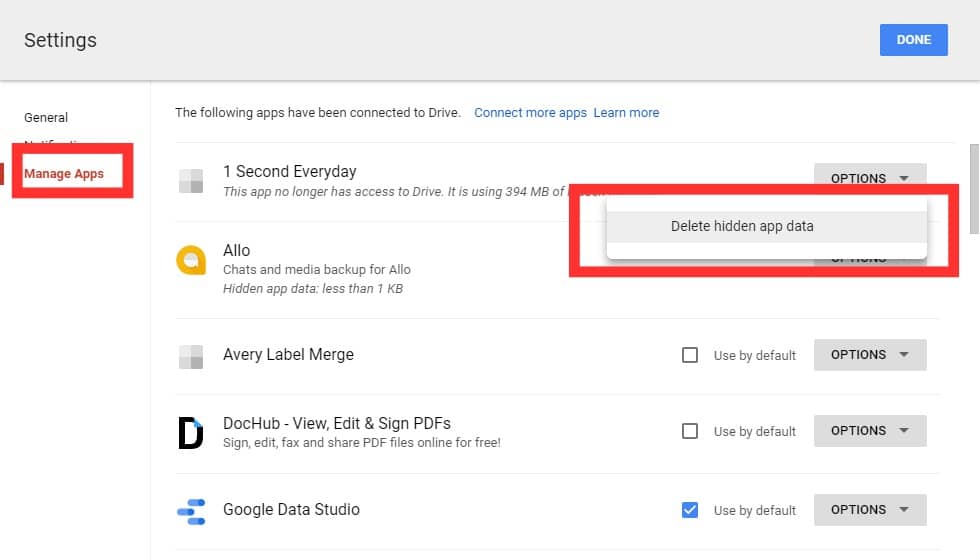Click 'Sign, edit, fax and share PDF' description
The height and width of the screenshot is (560, 980).
tap(361, 442)
